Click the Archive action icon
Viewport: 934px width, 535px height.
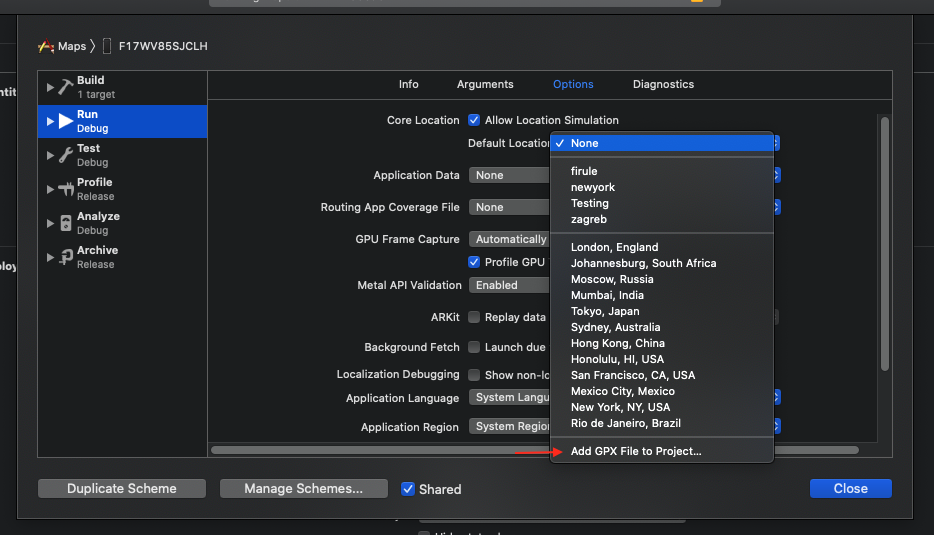(66, 257)
